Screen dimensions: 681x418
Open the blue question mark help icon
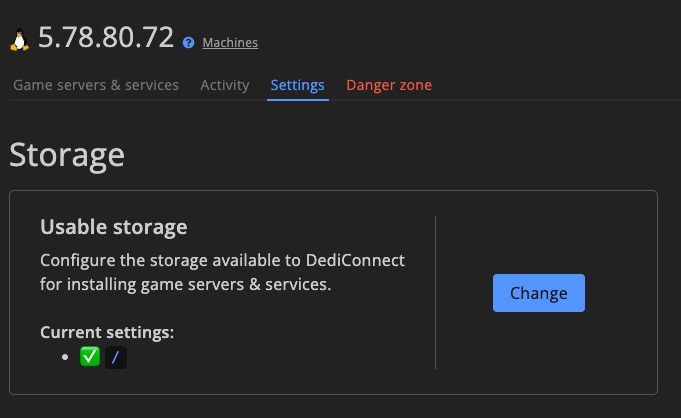188,43
